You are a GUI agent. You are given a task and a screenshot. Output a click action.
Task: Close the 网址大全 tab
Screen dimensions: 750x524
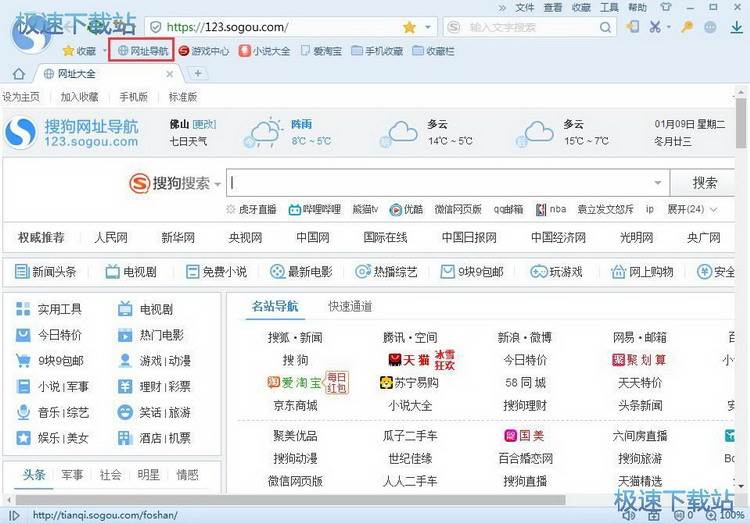[x=169, y=74]
